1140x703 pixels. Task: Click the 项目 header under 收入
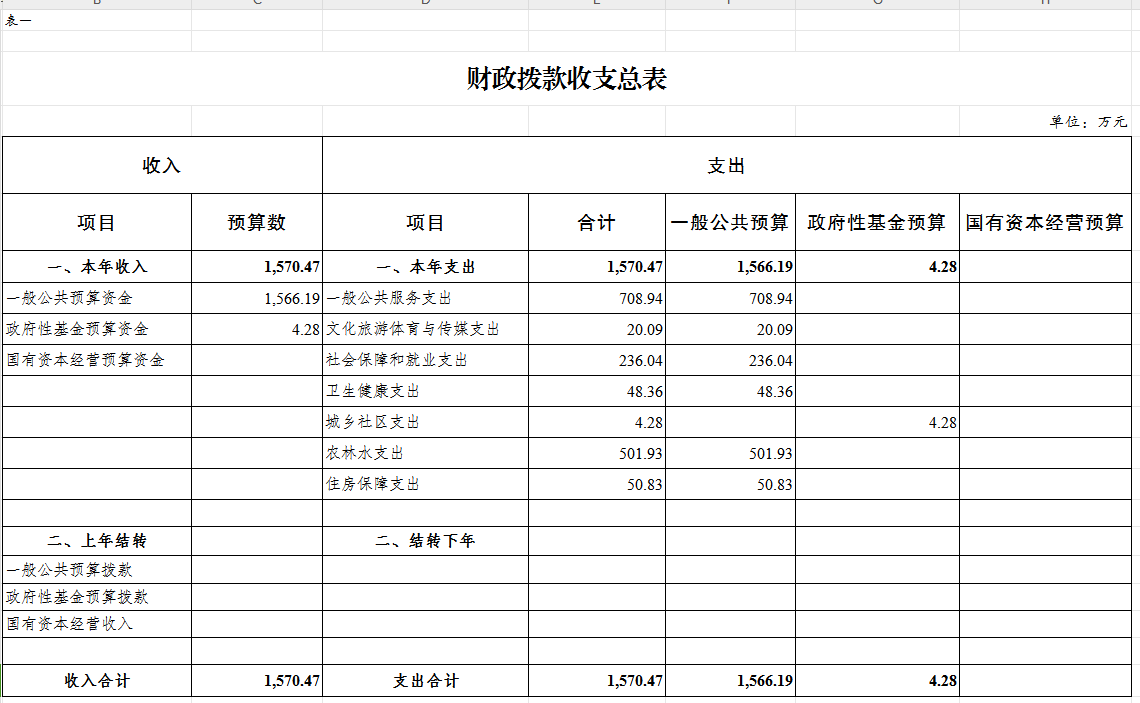pyautogui.click(x=97, y=222)
